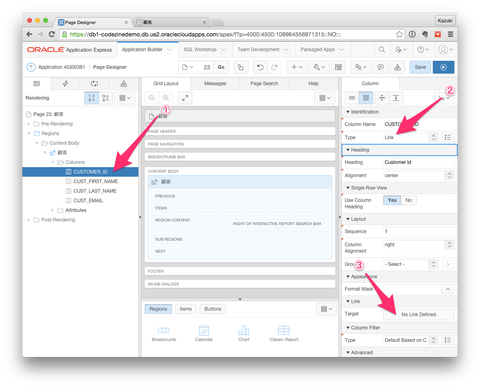Click the Redo icon in toolbar

click(x=274, y=67)
